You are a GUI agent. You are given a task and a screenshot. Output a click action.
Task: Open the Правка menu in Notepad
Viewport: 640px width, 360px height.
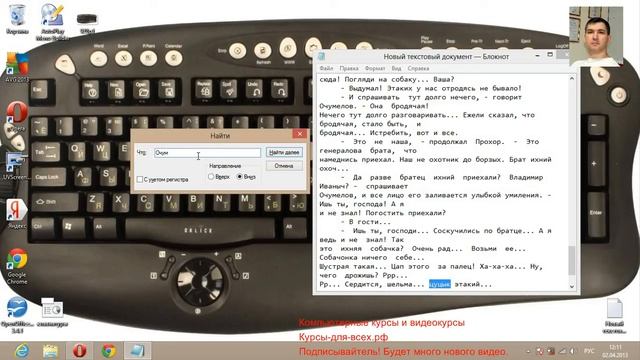[x=349, y=68]
